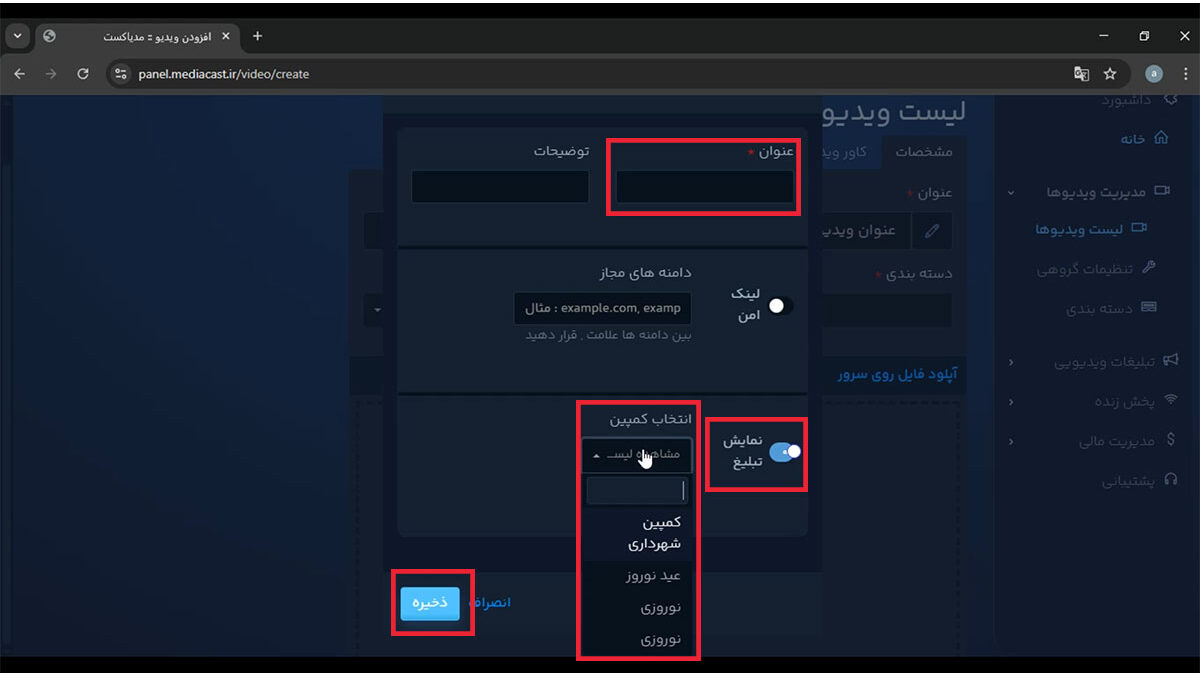
Task: Choose عید نوروز campaign option
Action: (653, 576)
